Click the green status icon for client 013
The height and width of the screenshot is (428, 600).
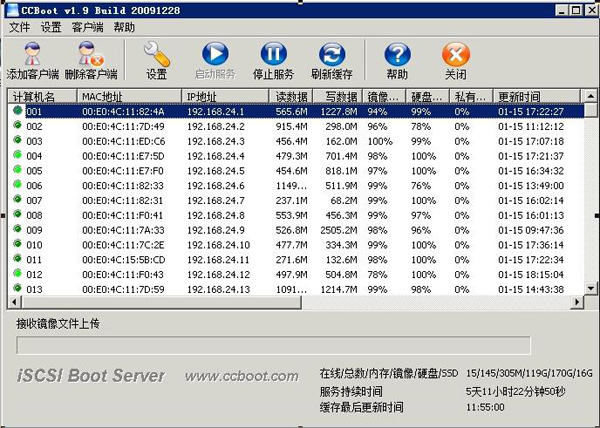[18, 288]
